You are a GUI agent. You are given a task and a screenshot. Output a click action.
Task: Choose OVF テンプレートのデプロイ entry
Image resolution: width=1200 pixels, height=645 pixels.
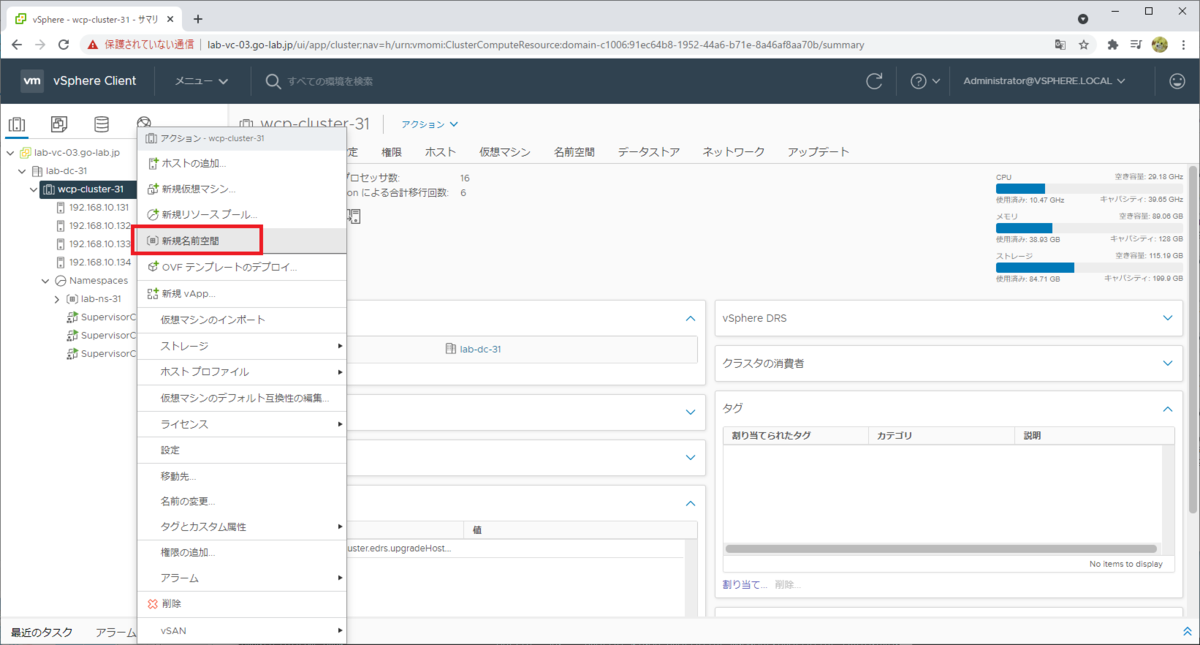coord(241,267)
